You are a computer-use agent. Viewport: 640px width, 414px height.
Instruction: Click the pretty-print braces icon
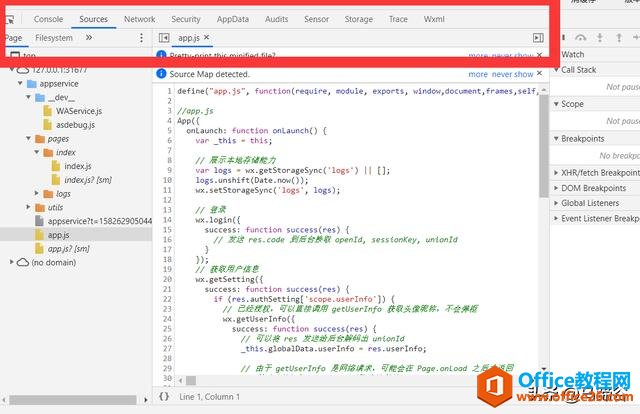[x=164, y=396]
